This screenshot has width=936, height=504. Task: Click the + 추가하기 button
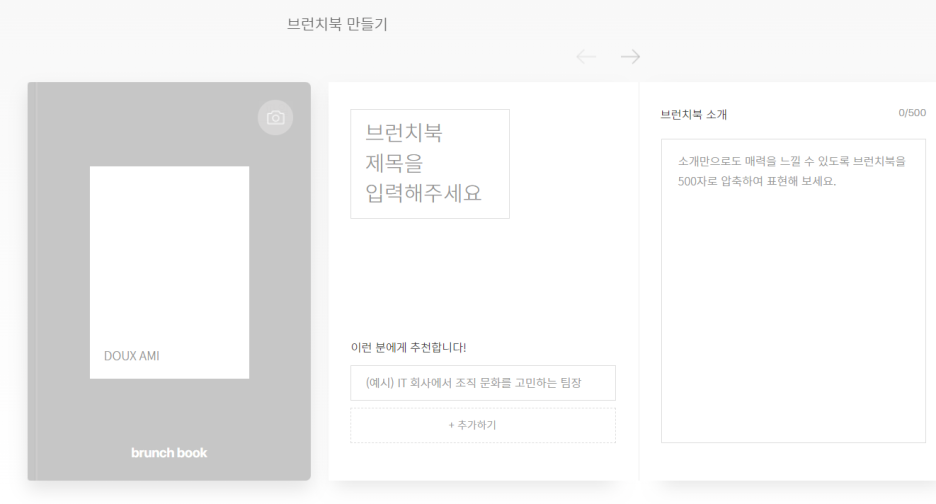pyautogui.click(x=483, y=425)
